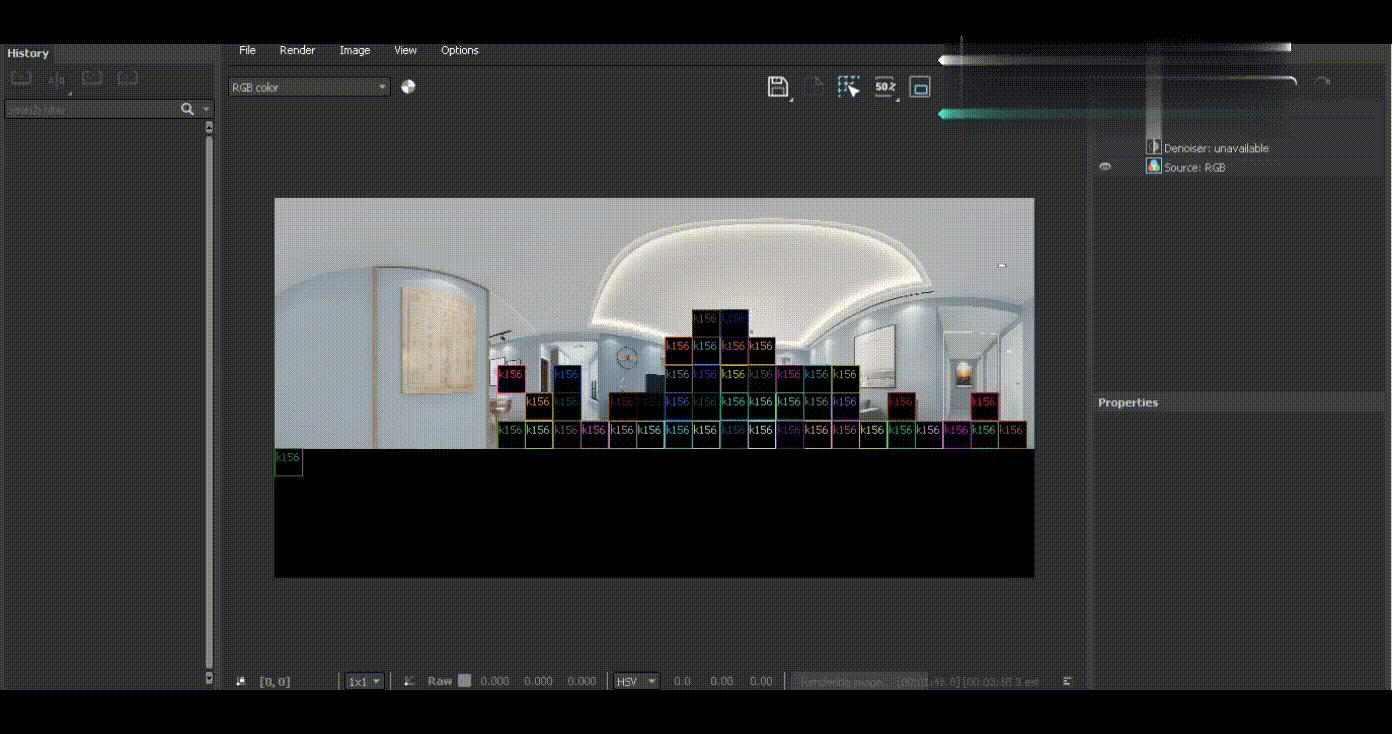Image resolution: width=1392 pixels, height=734 pixels.
Task: Click the Denoiser layer icon
Action: (x=1153, y=147)
